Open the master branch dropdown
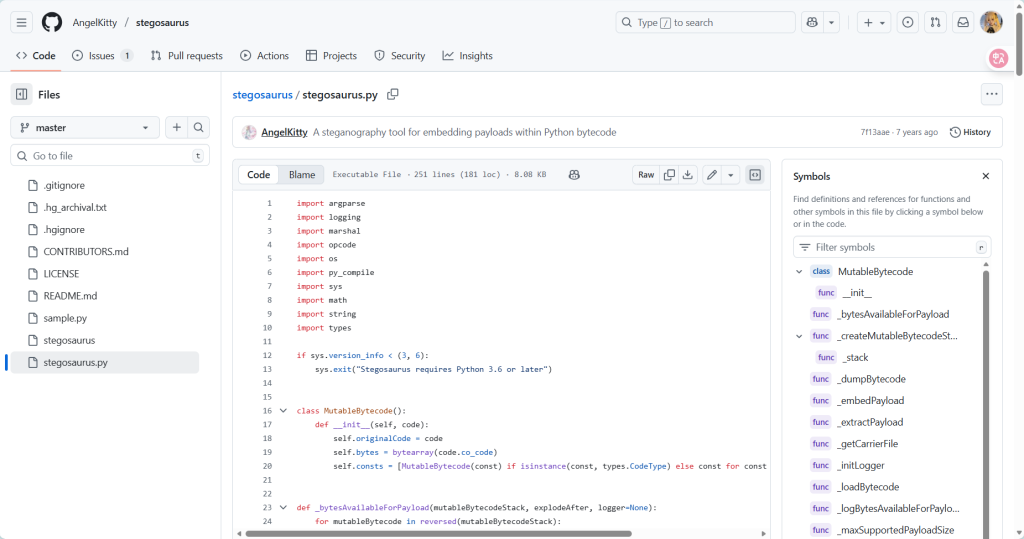Viewport: 1024px width, 539px height. 85,128
